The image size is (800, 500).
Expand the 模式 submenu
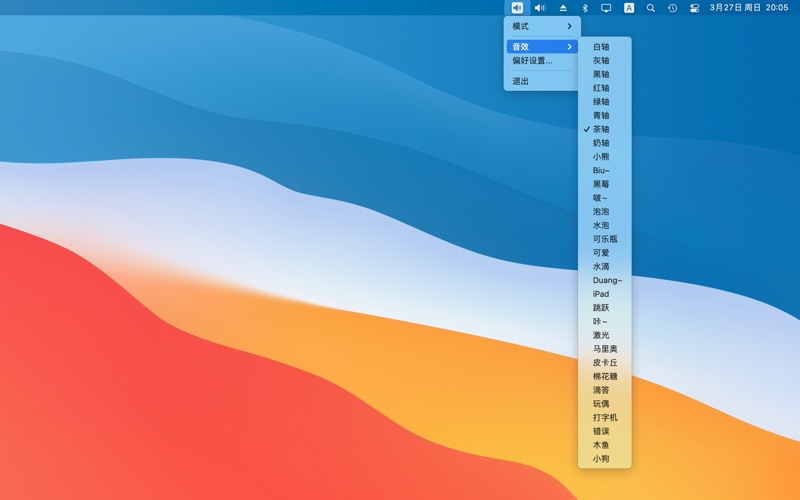click(542, 26)
